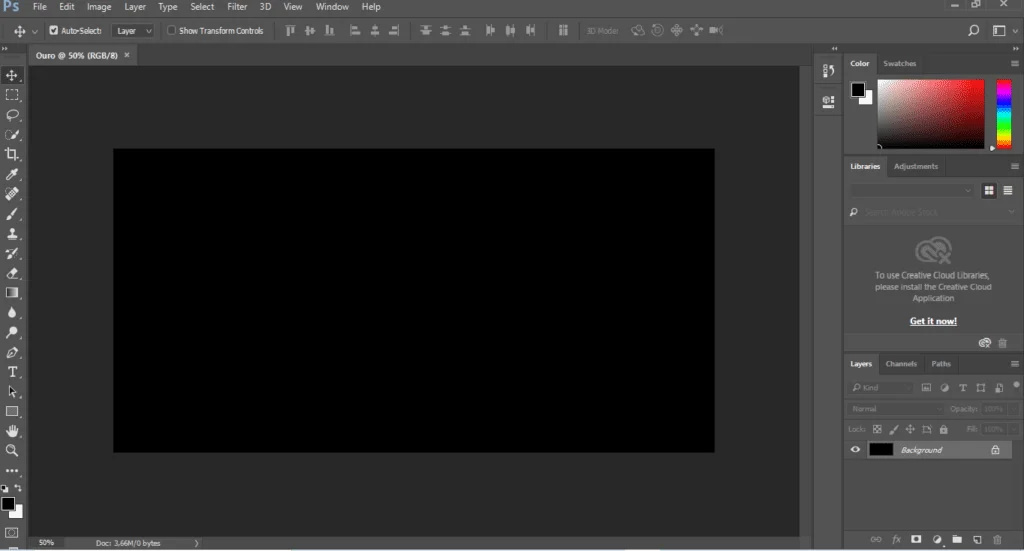Screen dimensions: 1024x551
Task: Reset to default foreground and background colors
Action: pyautogui.click(x=5, y=488)
